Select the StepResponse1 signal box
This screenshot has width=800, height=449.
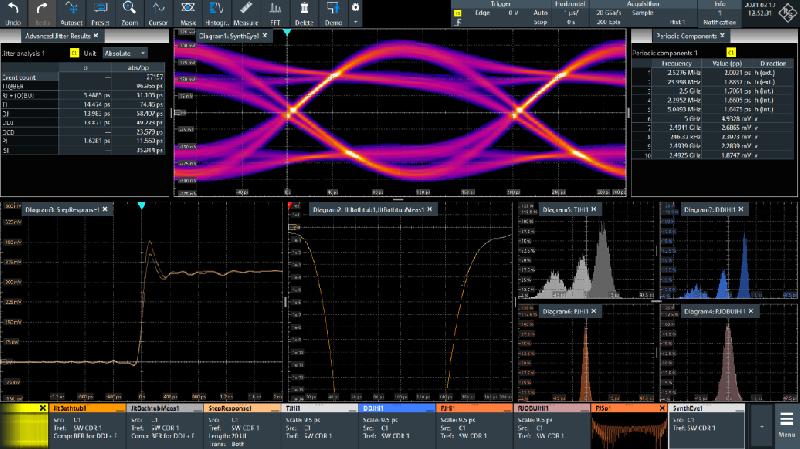coord(242,426)
